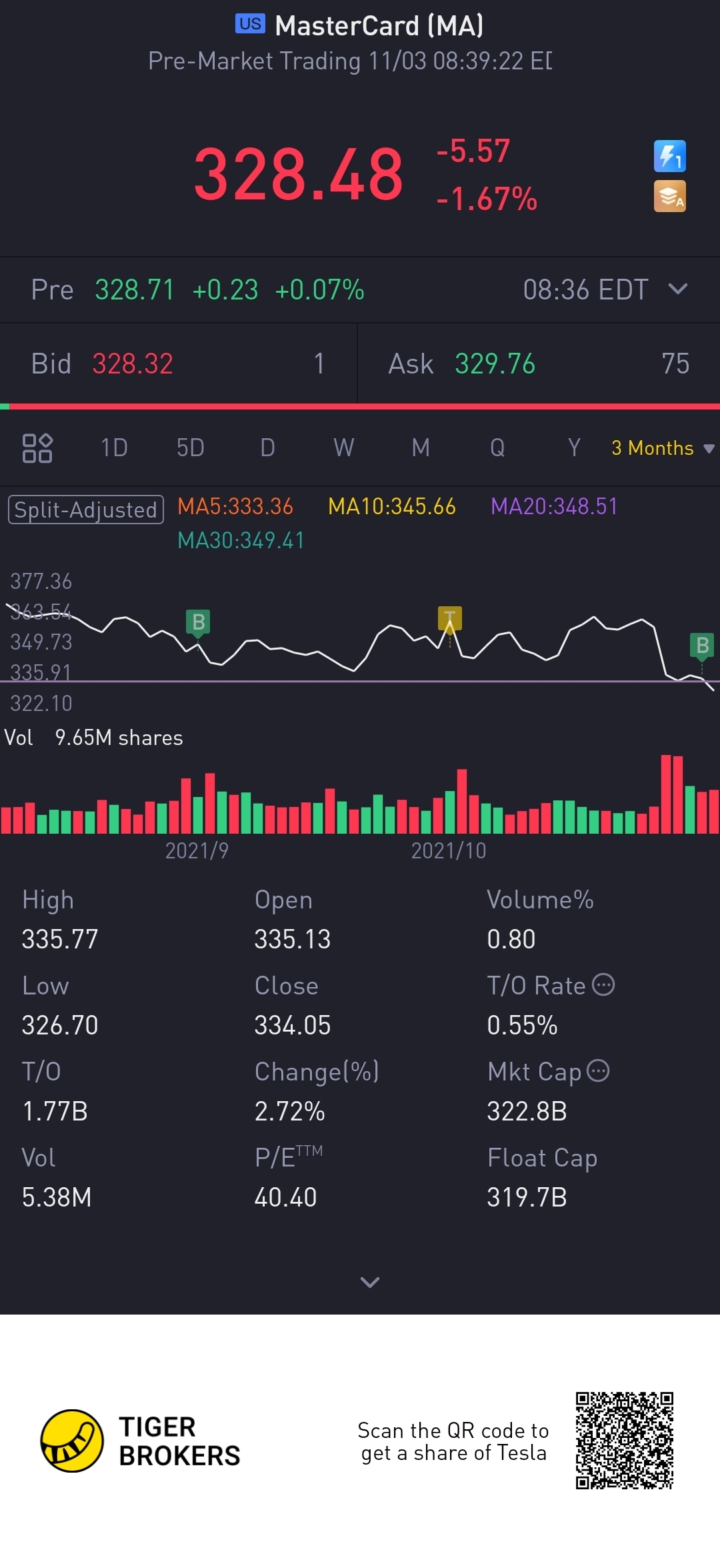
Task: Tap the -1.67% change value
Action: tap(487, 199)
